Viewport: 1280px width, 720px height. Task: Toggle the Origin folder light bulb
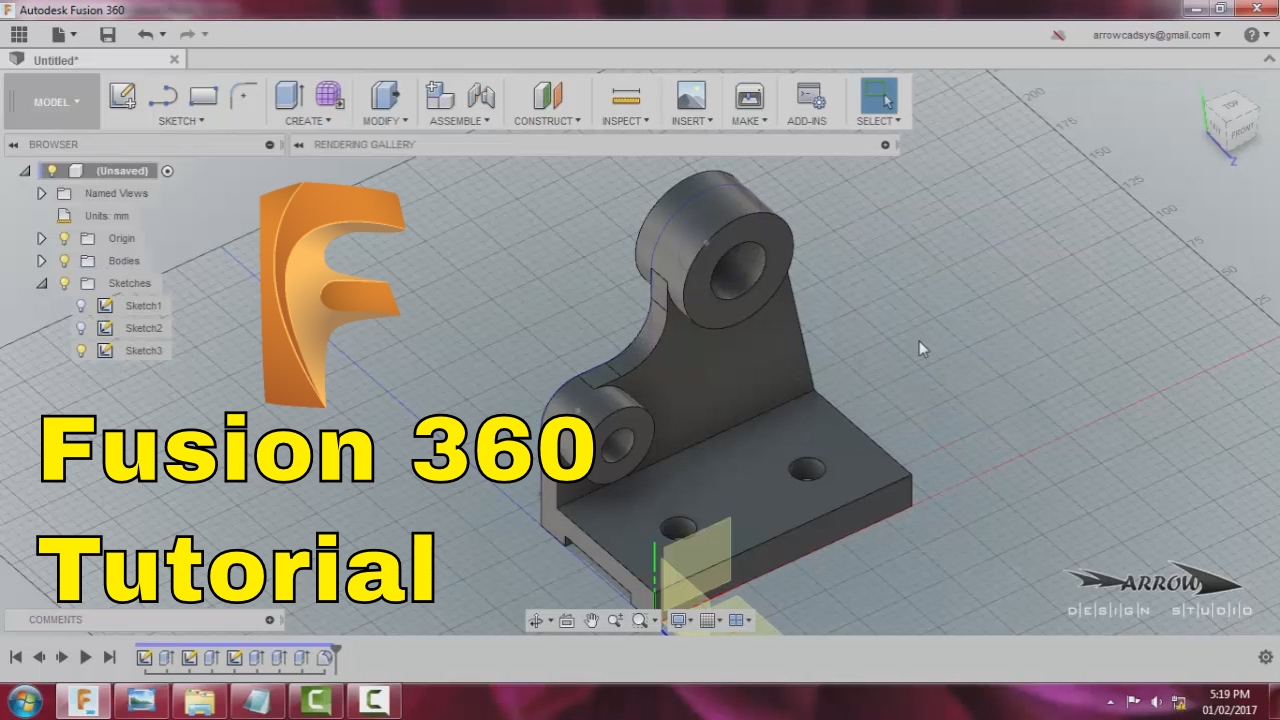64,239
